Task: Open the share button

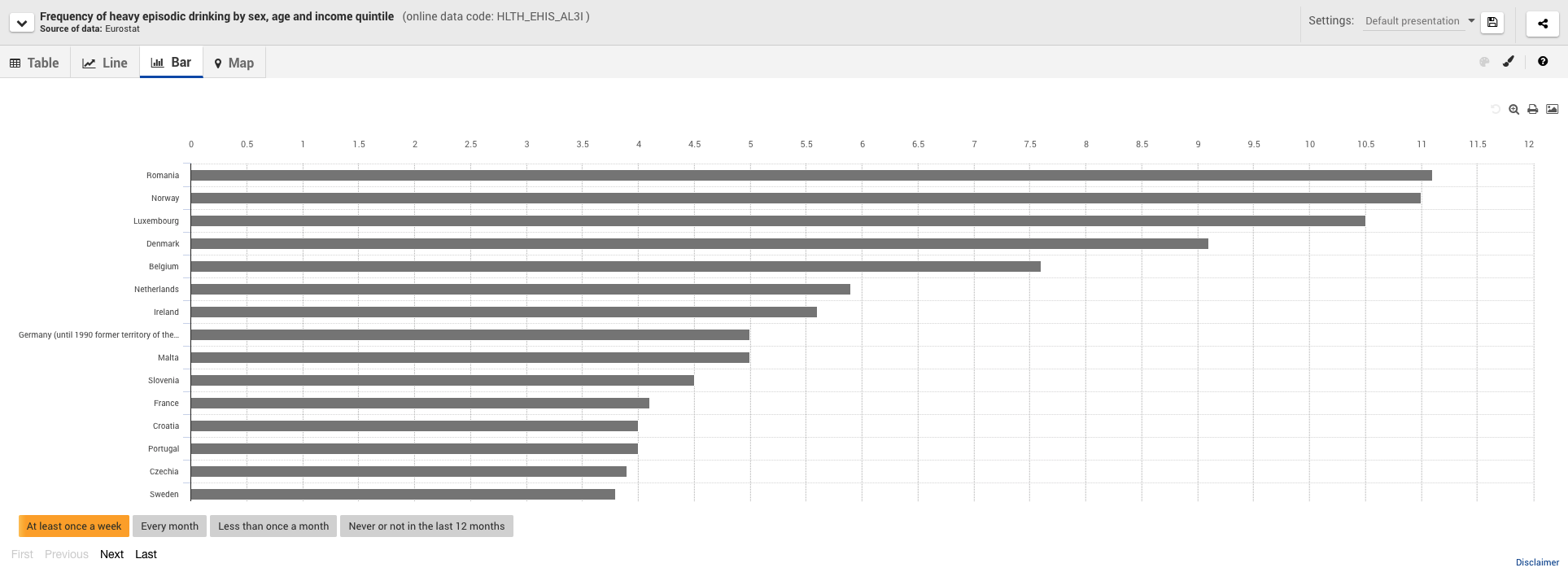Action: click(1542, 24)
